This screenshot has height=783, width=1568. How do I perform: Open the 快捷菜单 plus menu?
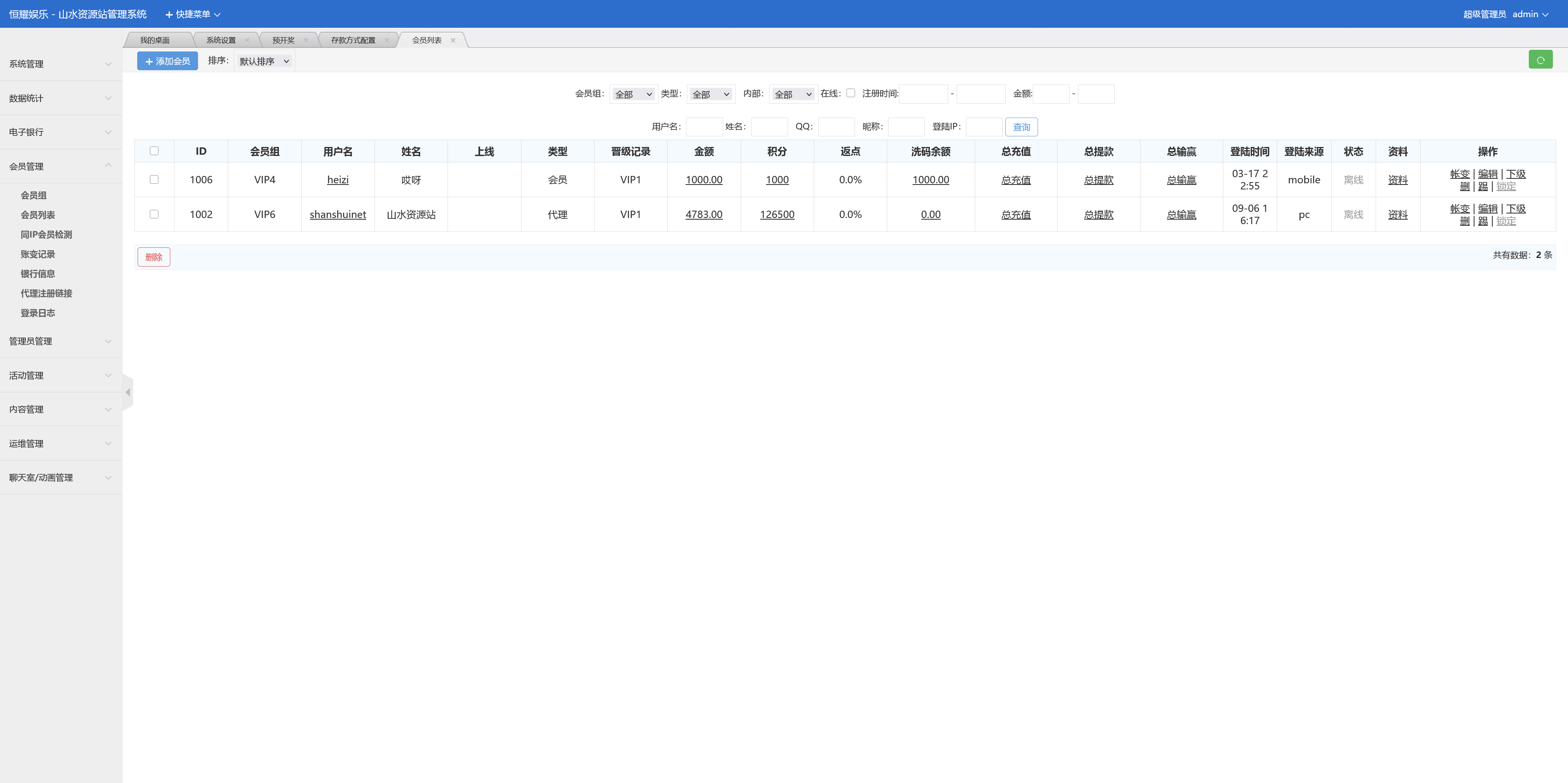coord(192,14)
